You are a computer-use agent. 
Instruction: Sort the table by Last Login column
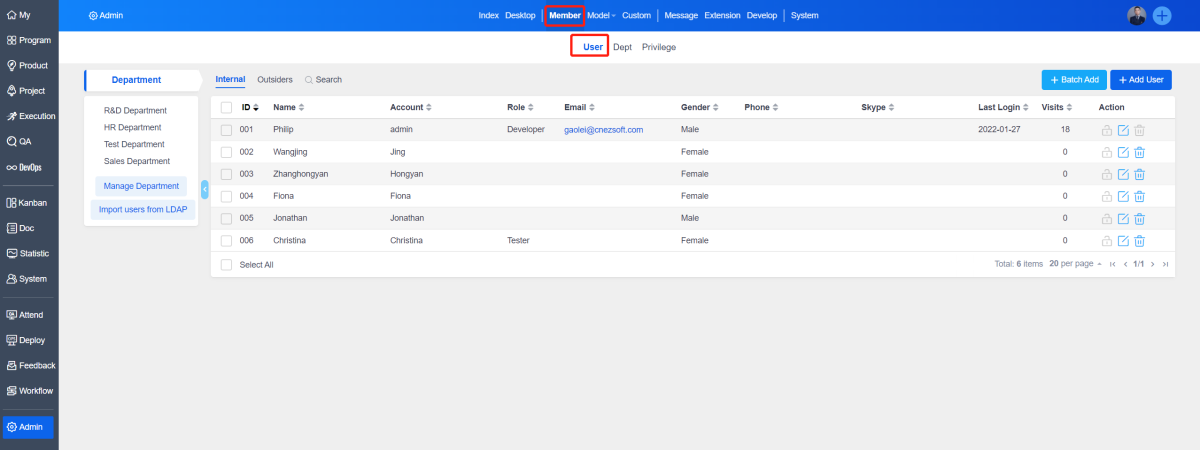[x=1003, y=107]
